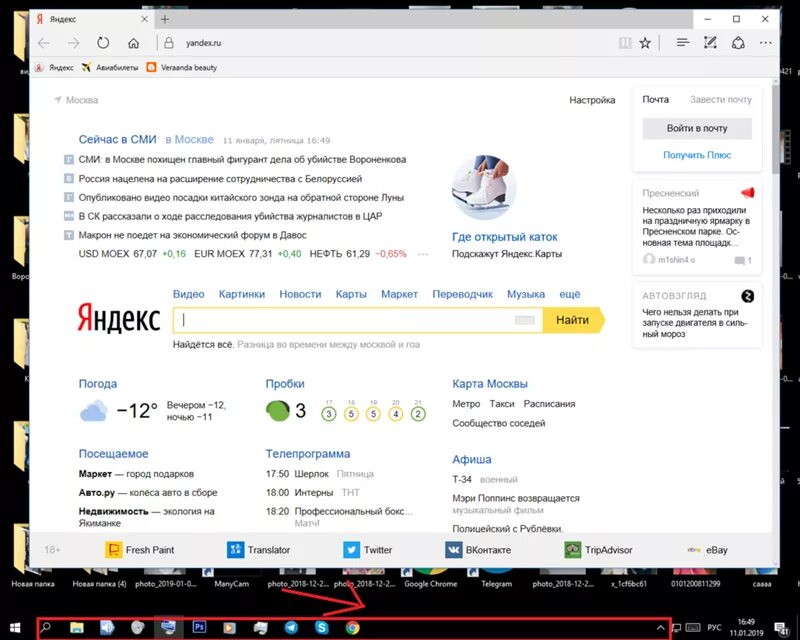The image size is (800, 640).
Task: Click the Share icon in browser toolbar
Action: (x=738, y=43)
